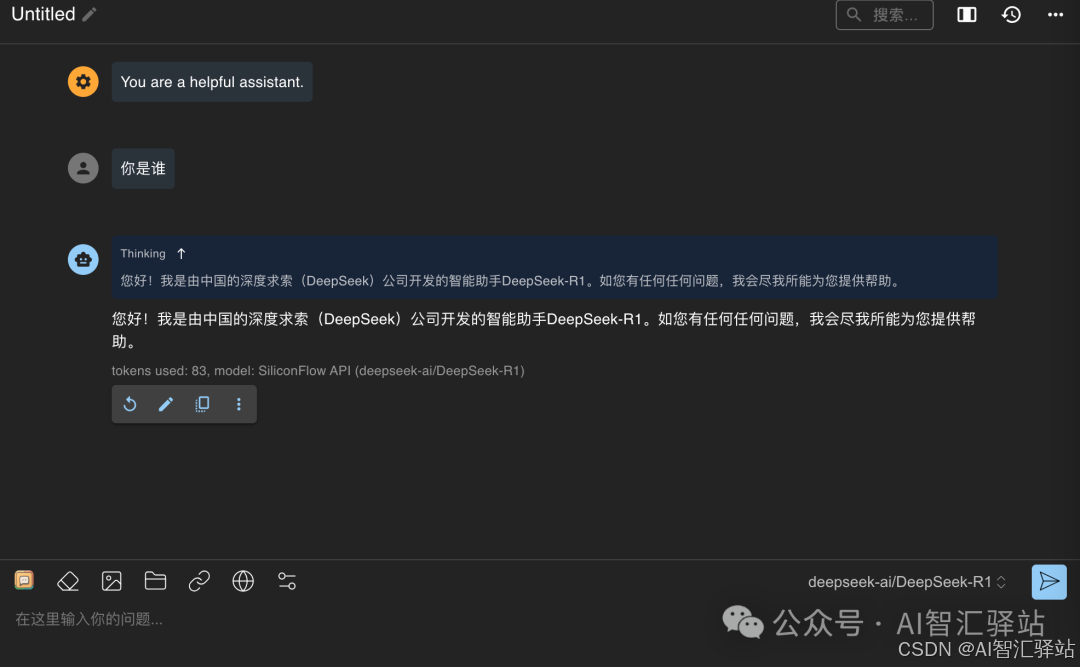Send the message with paper plane button

click(1049, 582)
